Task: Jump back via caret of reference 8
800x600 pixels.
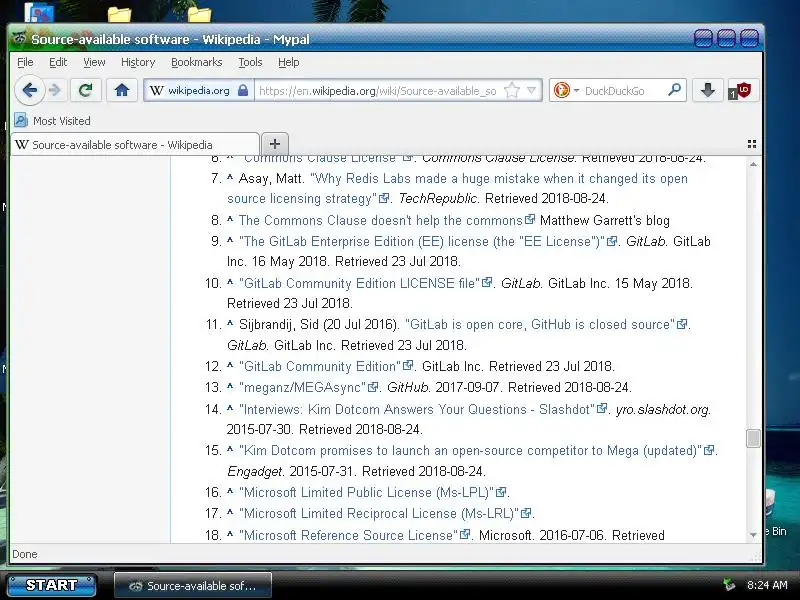Action: click(230, 219)
